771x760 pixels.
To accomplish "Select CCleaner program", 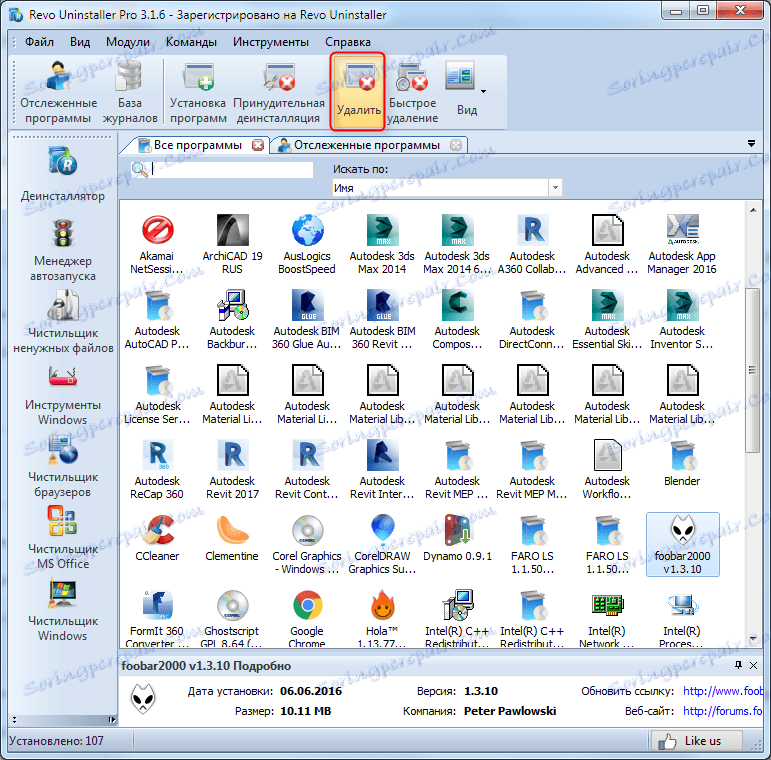I will click(157, 538).
